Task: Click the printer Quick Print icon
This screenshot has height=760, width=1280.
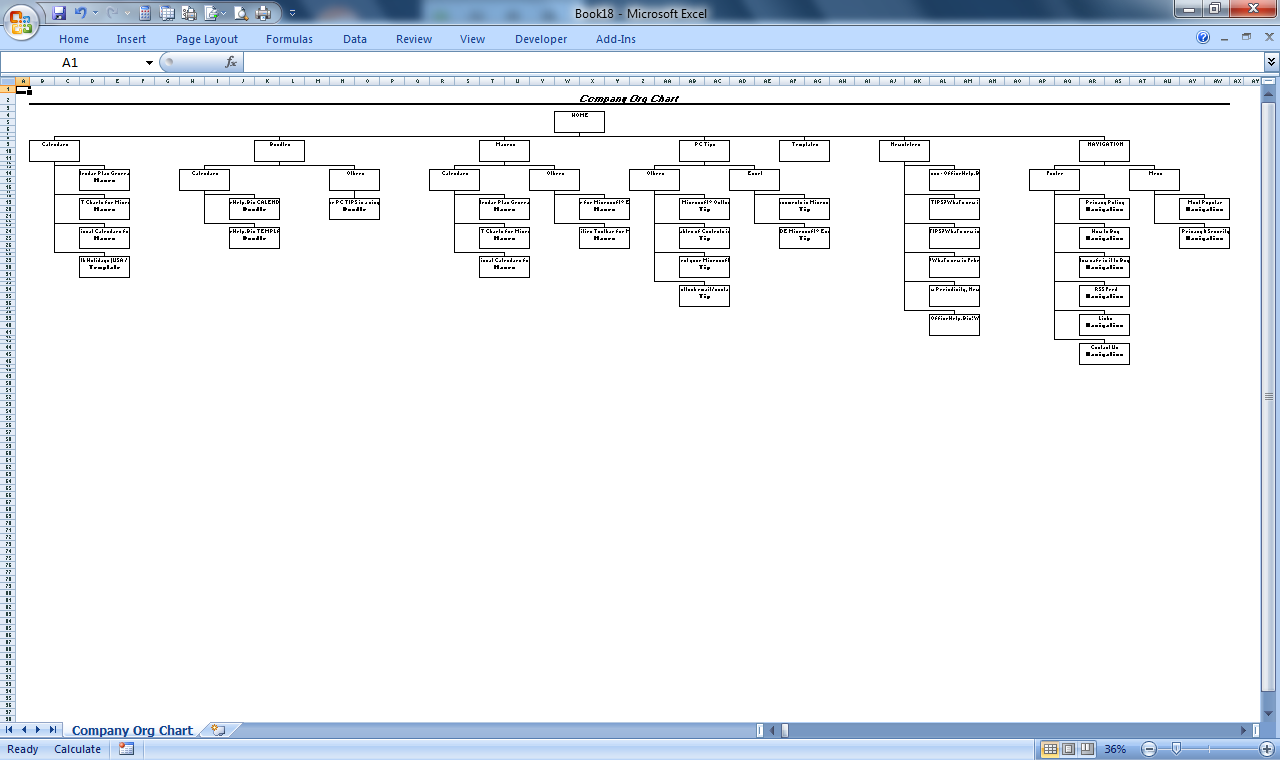Action: point(264,13)
